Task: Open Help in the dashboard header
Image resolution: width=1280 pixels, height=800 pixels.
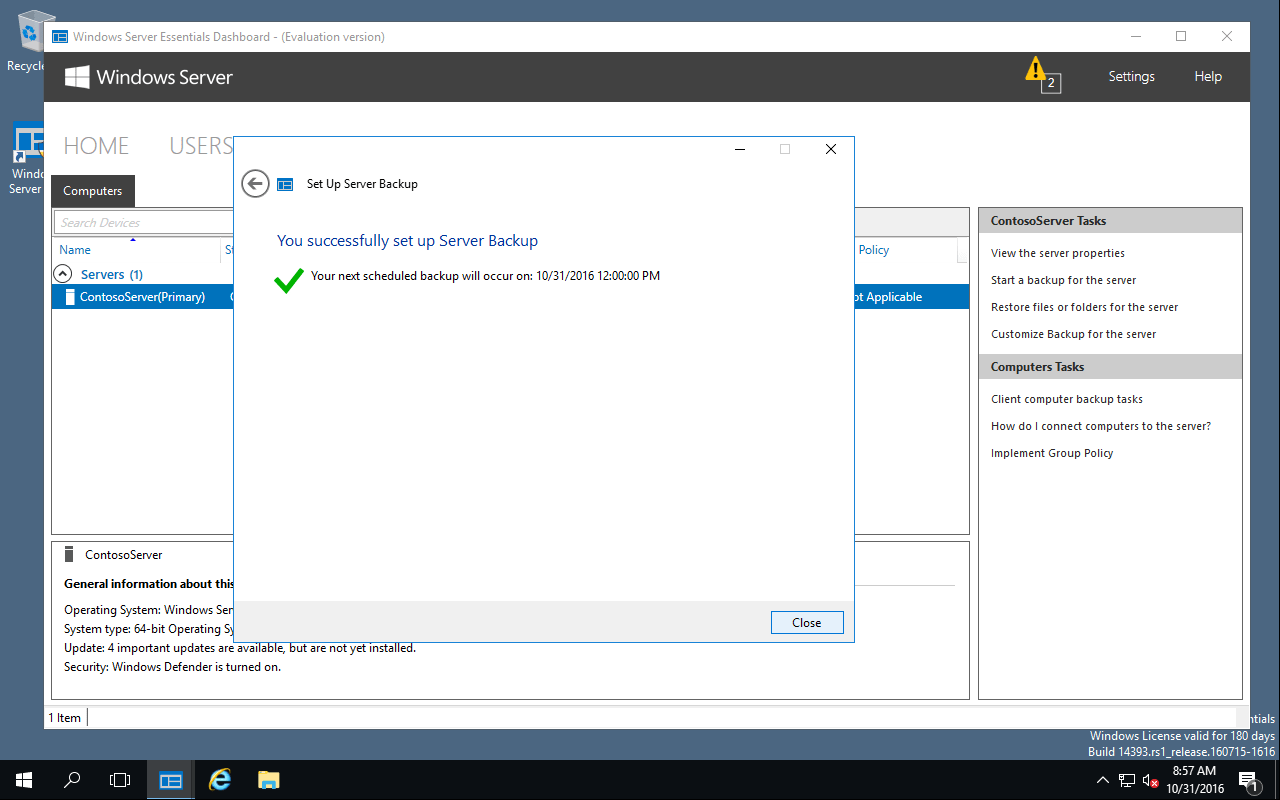Action: 1208,77
